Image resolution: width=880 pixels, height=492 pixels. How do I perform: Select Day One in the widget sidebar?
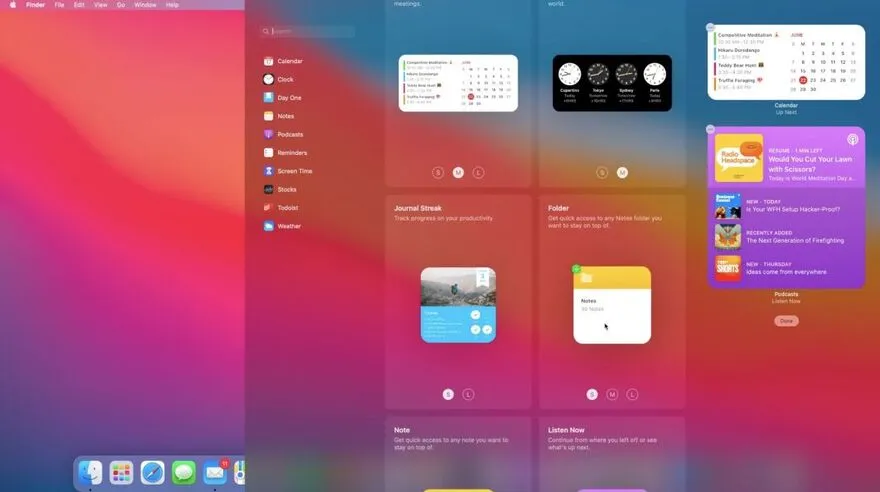tap(283, 98)
